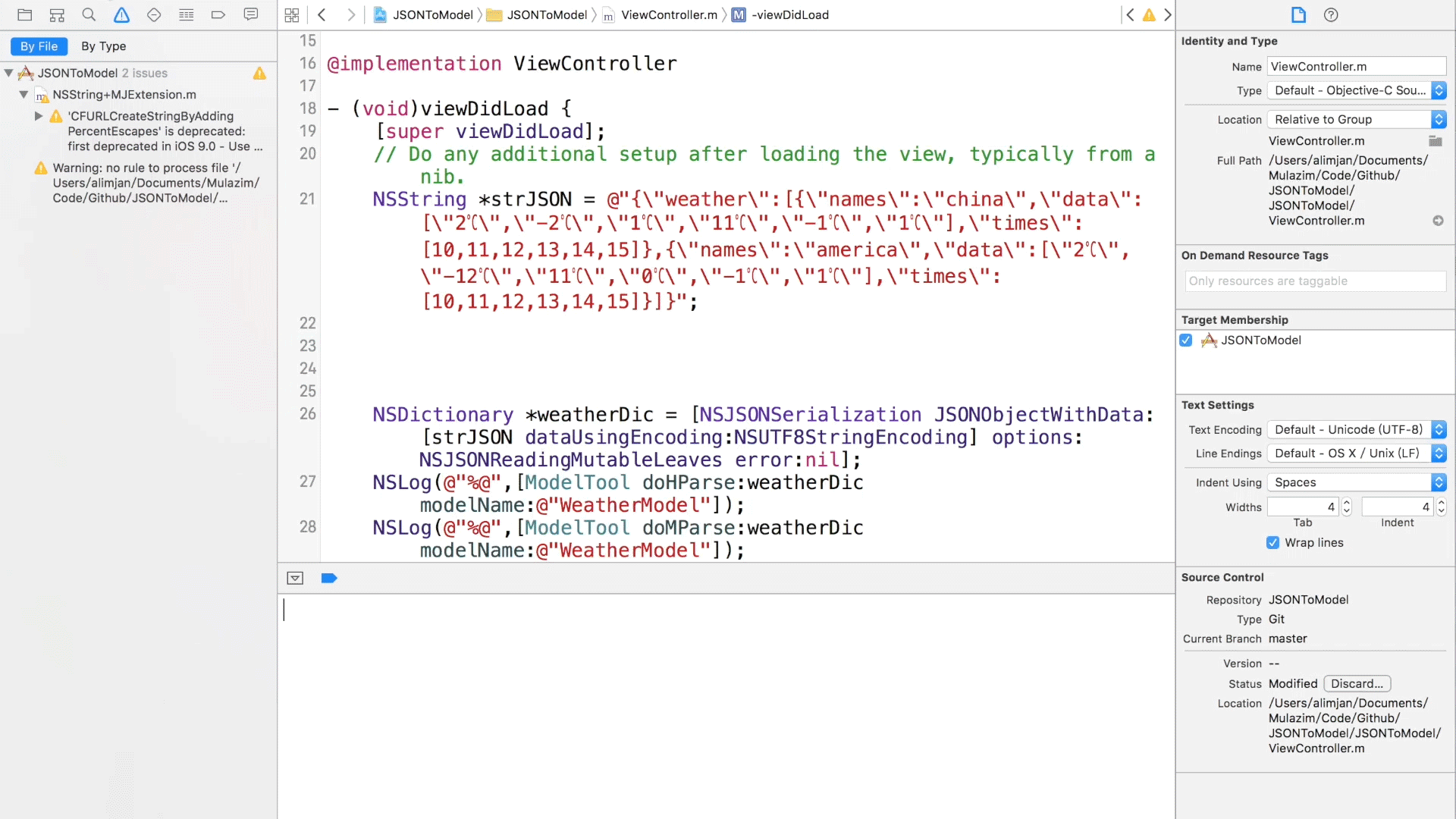Click the file Name text field
The image size is (1456, 819).
coord(1356,67)
